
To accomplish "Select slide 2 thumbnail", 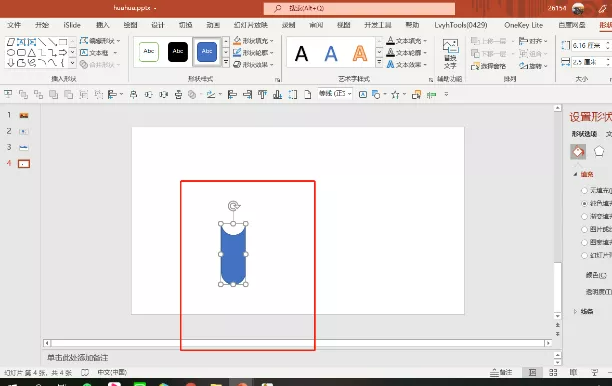I will coord(24,132).
